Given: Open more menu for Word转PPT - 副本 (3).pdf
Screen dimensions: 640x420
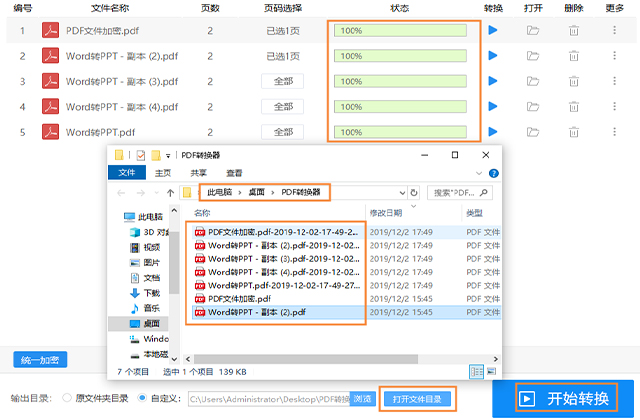Looking at the screenshot, I should (x=614, y=81).
